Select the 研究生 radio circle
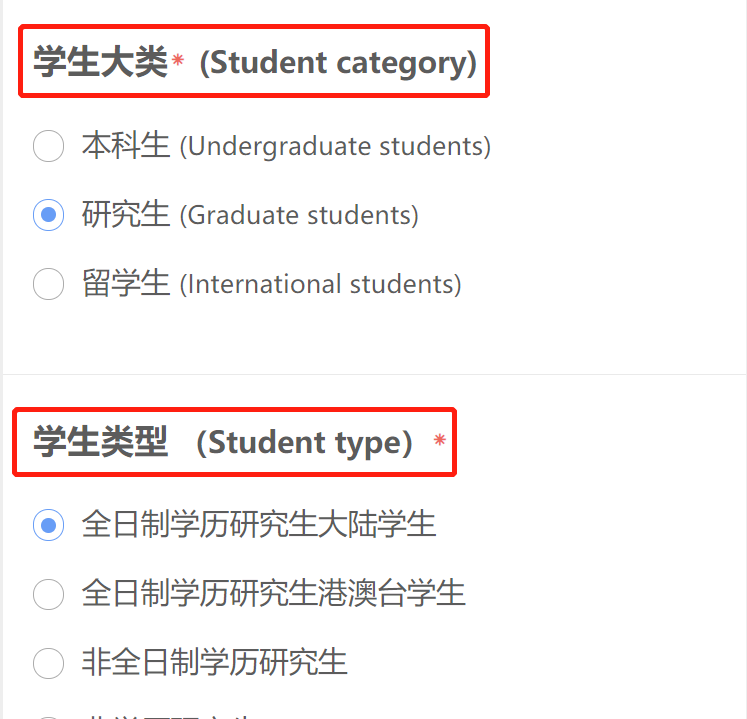Image resolution: width=747 pixels, height=719 pixels. (x=48, y=215)
